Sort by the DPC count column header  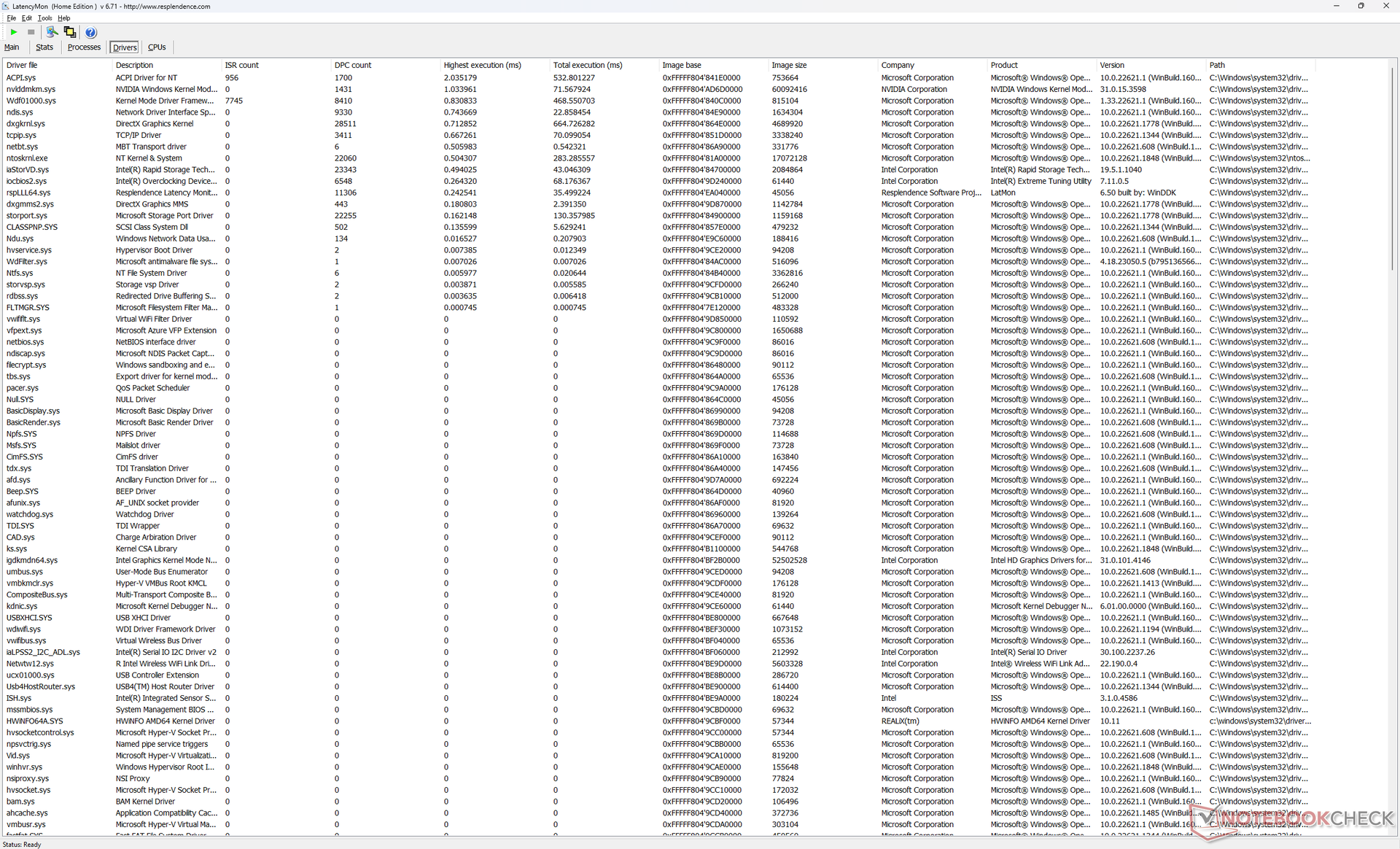(x=353, y=65)
